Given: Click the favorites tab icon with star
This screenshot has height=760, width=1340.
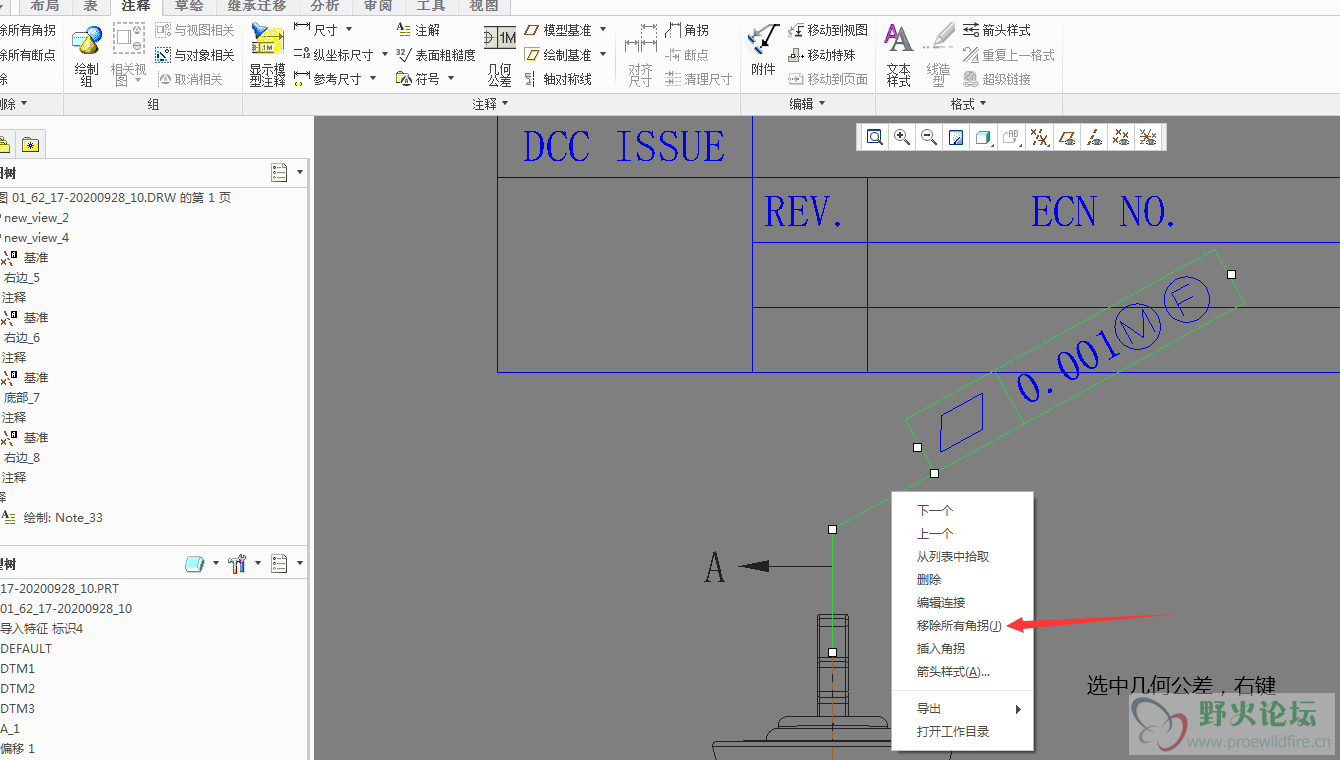Looking at the screenshot, I should [31, 145].
